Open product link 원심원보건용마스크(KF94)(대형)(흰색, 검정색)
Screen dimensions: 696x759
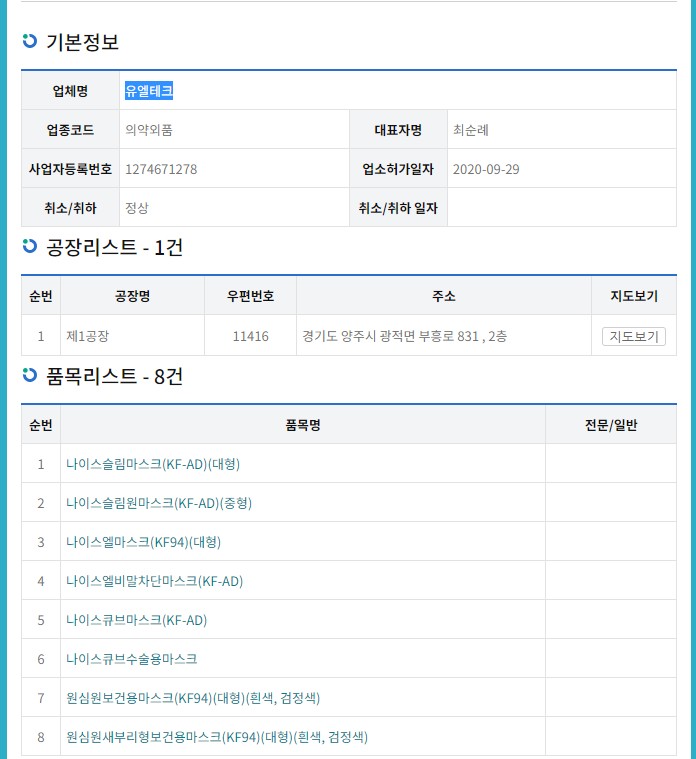point(193,698)
